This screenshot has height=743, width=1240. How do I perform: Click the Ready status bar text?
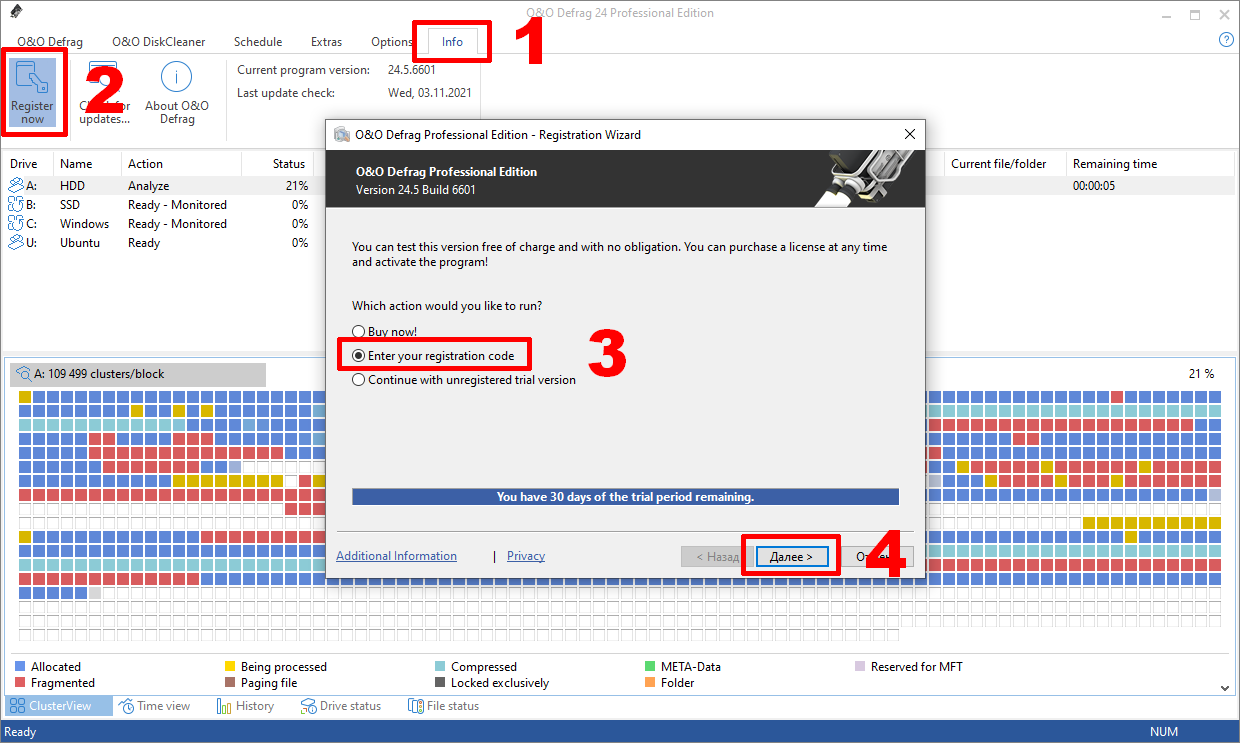(20, 732)
